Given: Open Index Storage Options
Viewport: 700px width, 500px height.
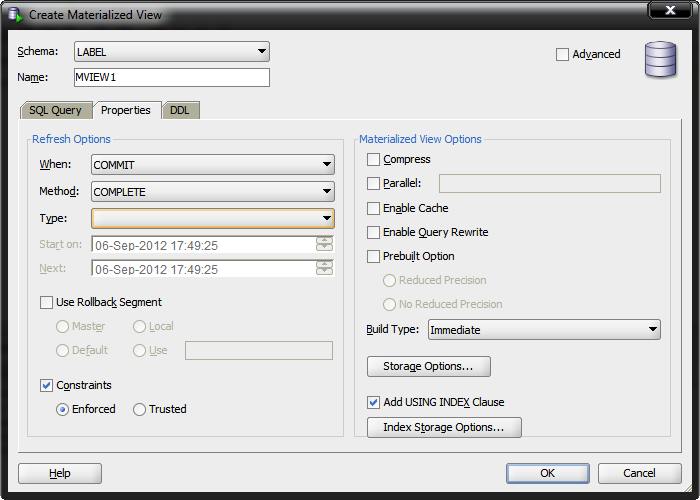Looking at the screenshot, I should (444, 428).
